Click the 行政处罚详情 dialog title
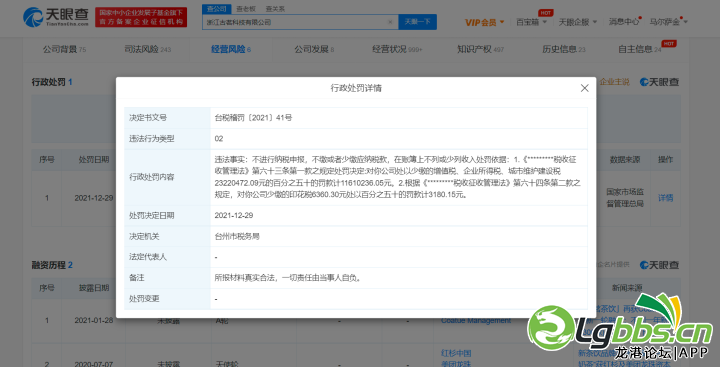 click(x=356, y=88)
